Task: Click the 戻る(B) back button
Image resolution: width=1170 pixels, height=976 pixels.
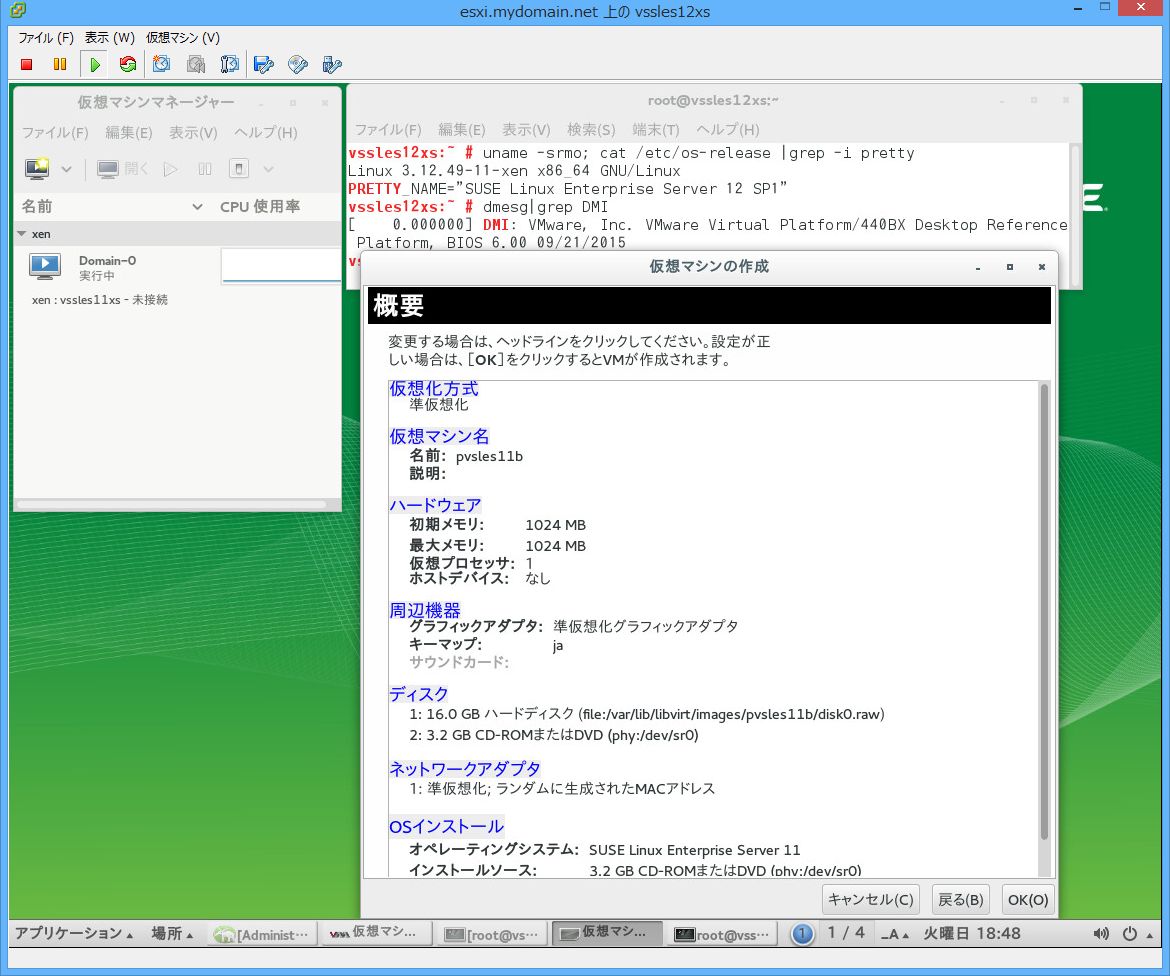Action: pyautogui.click(x=960, y=899)
